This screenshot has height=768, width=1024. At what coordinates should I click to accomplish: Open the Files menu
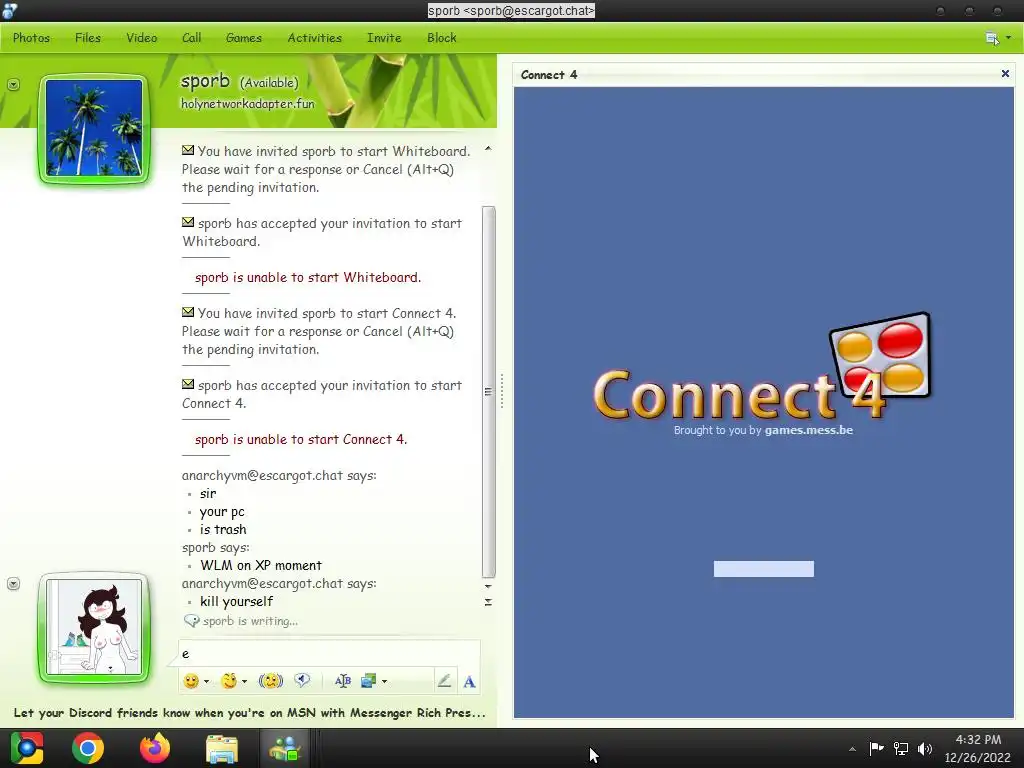point(88,38)
